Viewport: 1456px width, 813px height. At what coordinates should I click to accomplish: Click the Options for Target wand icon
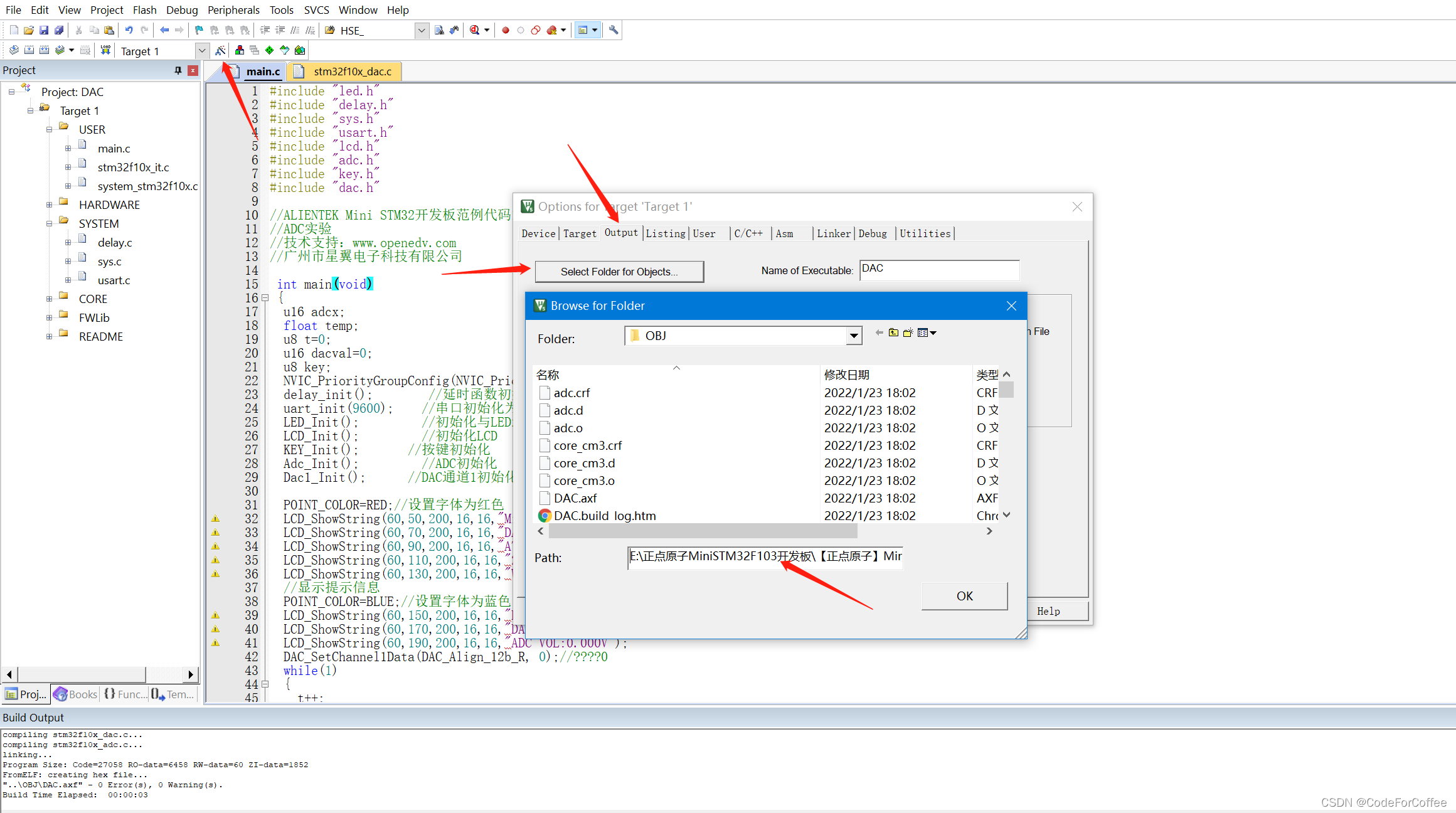tap(220, 50)
